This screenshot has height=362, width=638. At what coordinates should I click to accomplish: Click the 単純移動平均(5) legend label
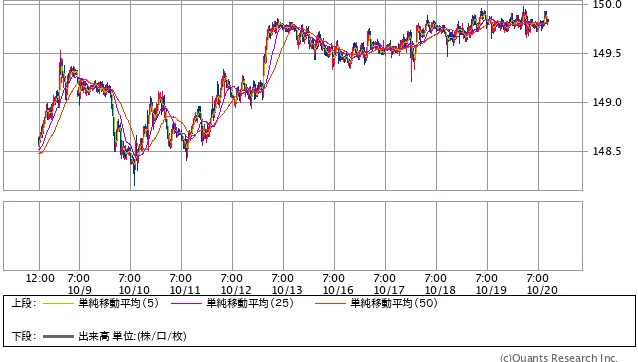click(118, 303)
